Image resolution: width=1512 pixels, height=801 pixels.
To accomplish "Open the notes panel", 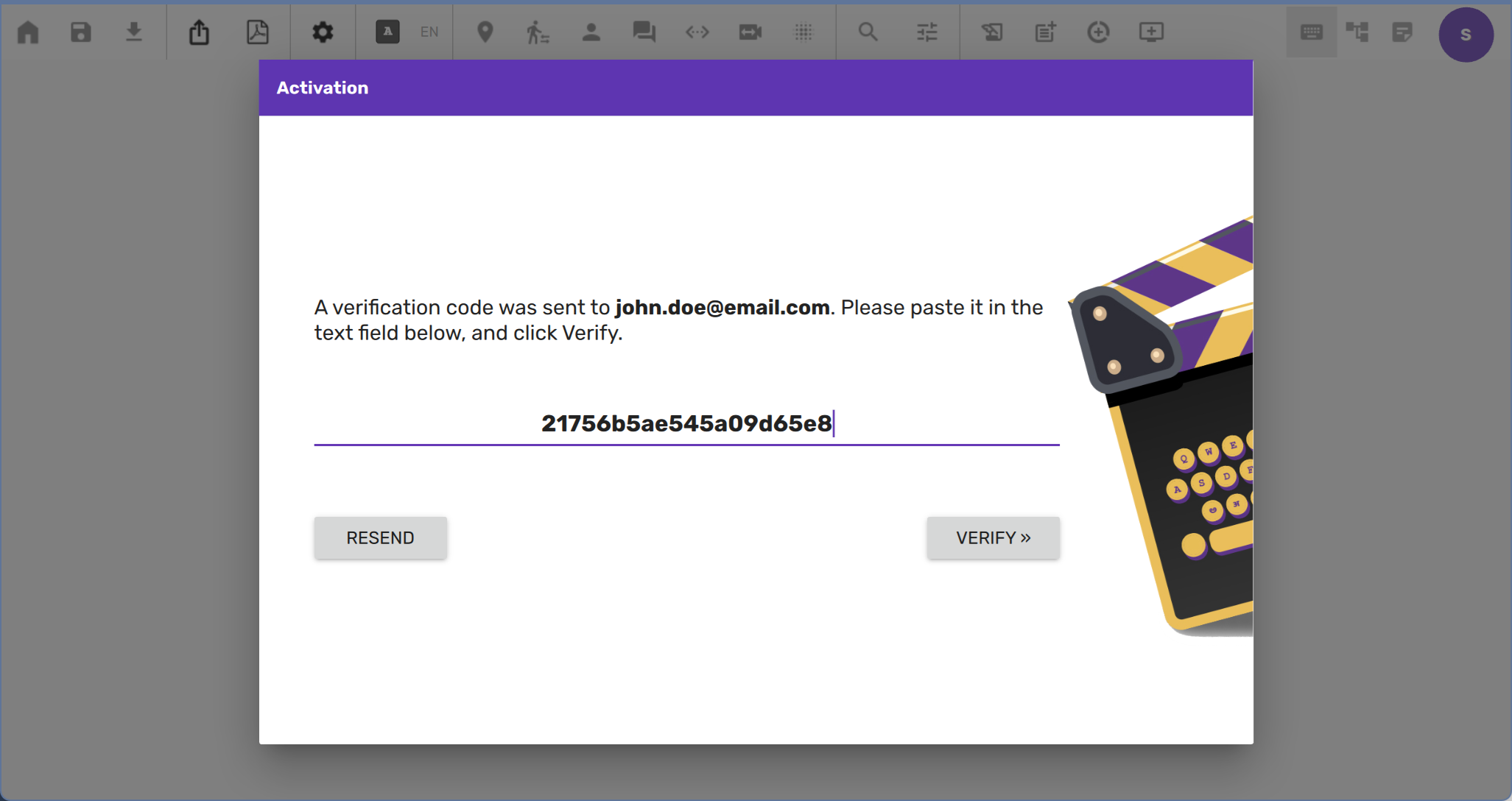I will (1402, 32).
